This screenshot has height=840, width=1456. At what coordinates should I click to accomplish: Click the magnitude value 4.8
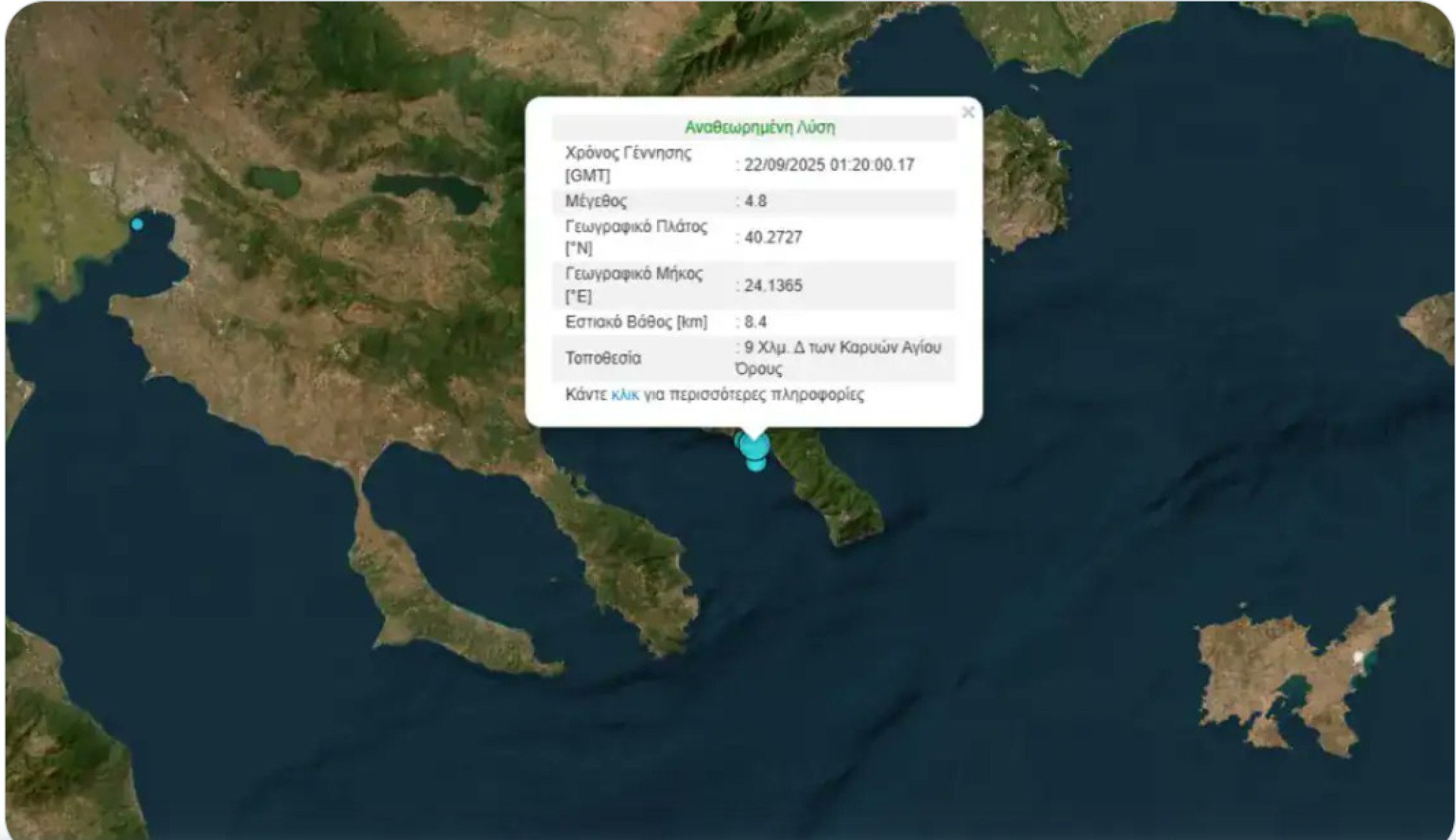click(755, 201)
